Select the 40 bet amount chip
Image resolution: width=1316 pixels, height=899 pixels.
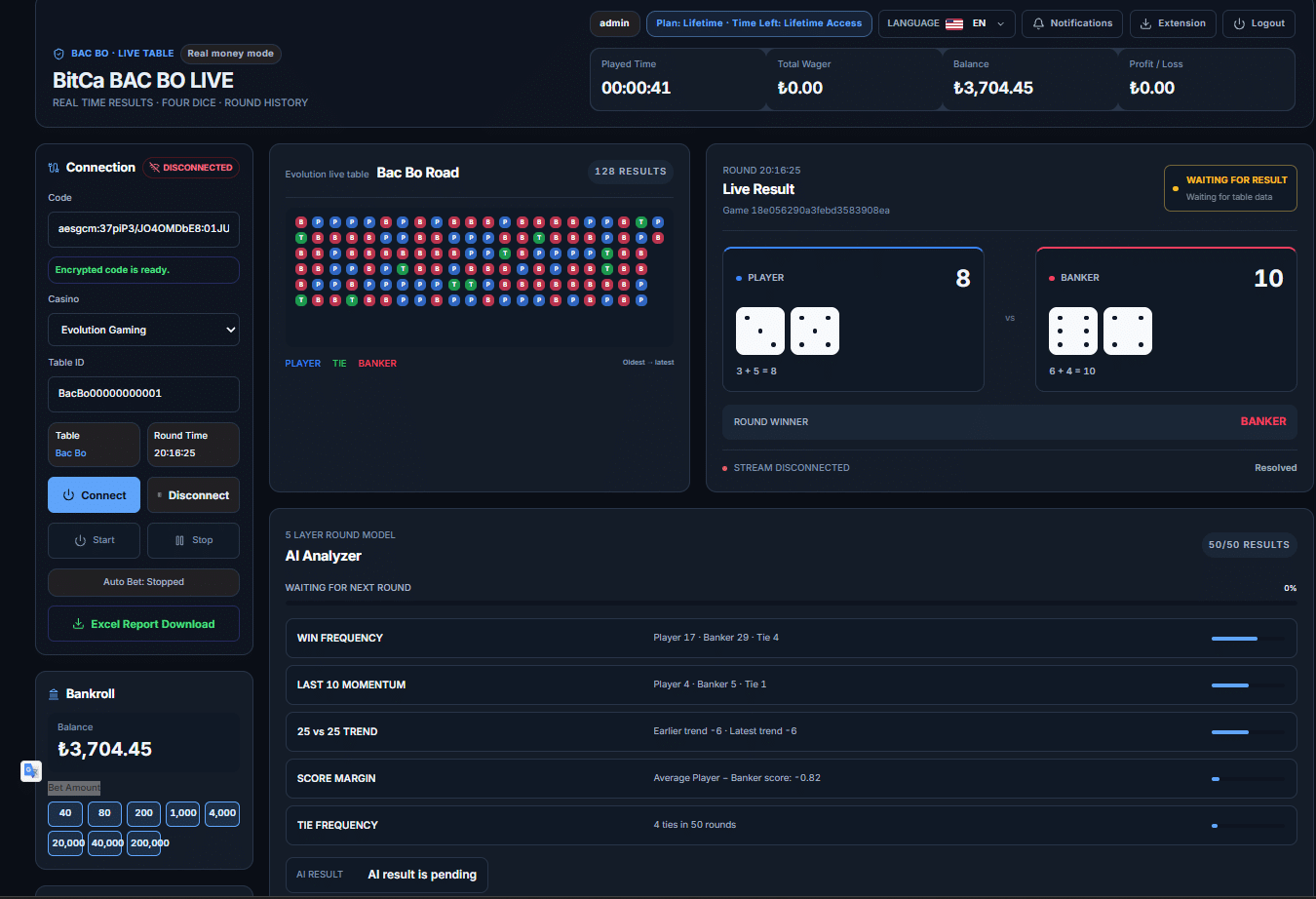tap(65, 813)
